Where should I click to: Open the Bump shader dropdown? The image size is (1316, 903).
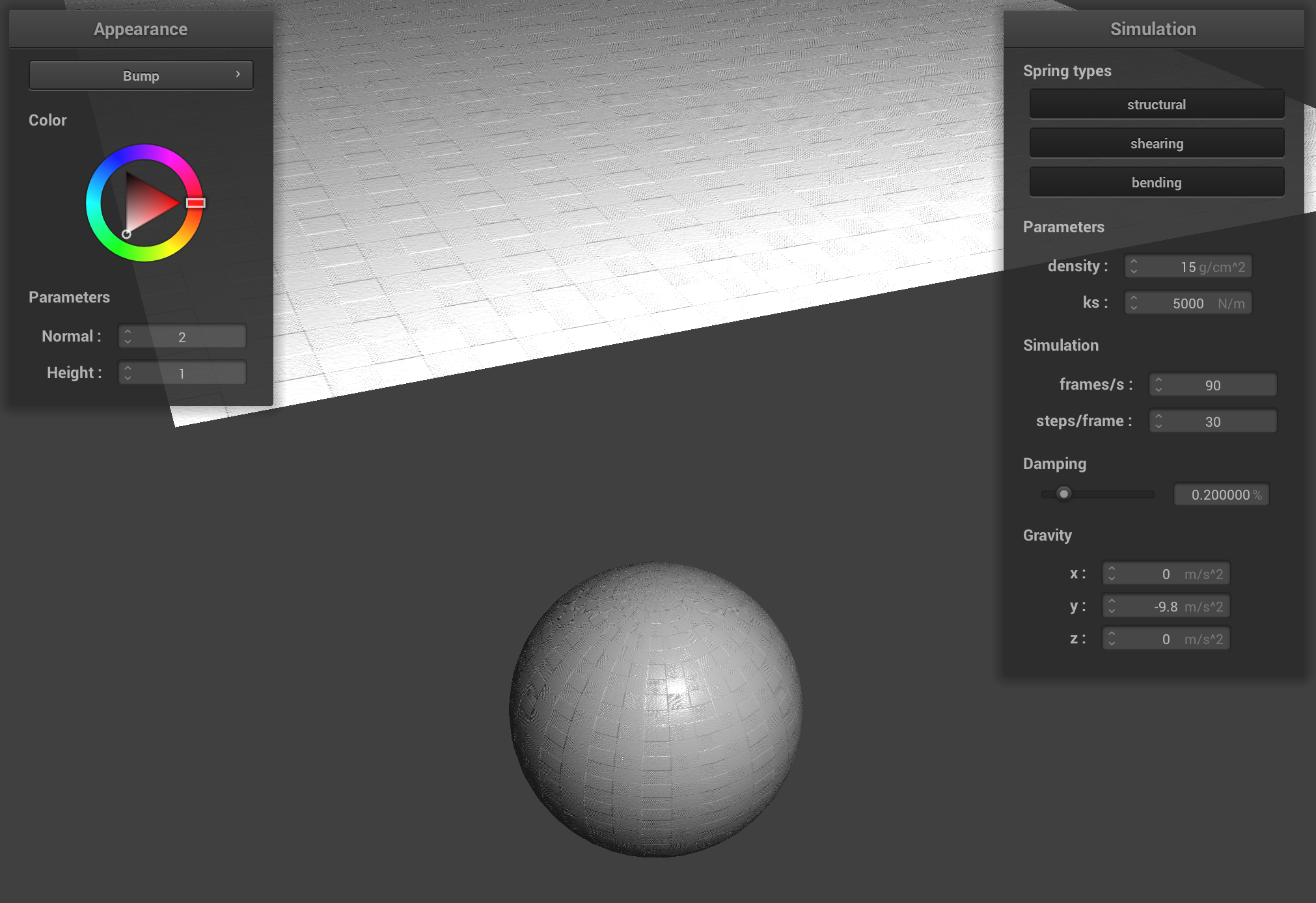(141, 75)
